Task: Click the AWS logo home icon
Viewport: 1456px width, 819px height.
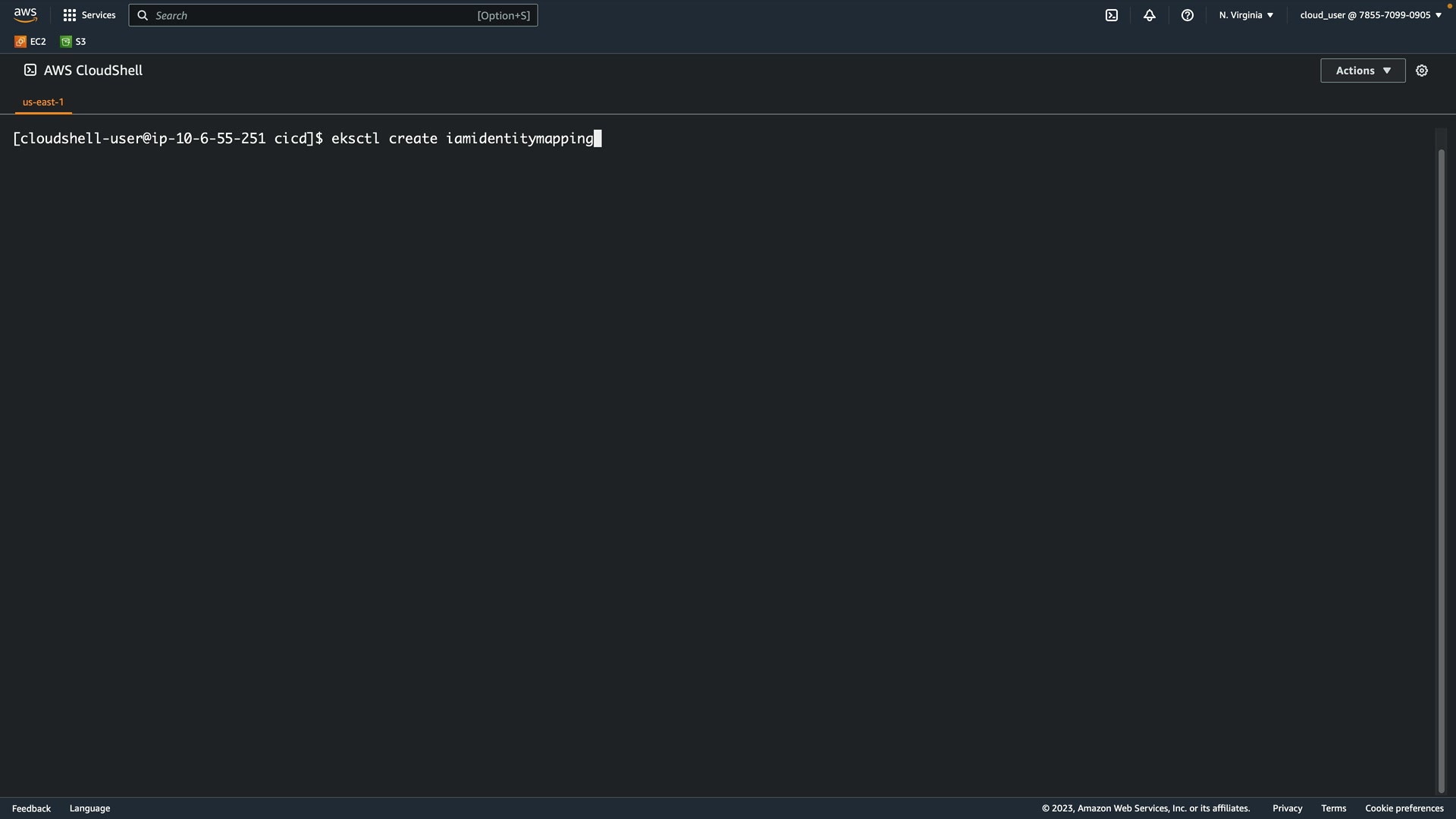Action: pos(25,15)
